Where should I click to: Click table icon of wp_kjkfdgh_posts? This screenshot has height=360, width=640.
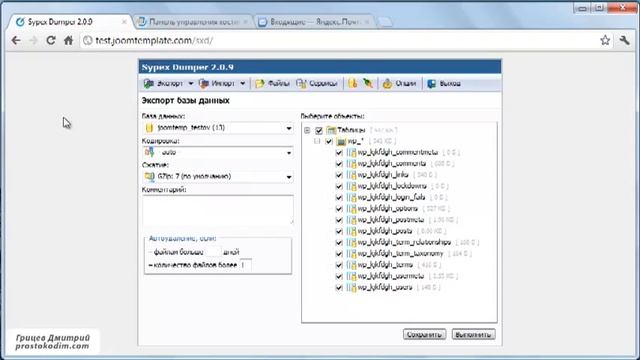click(x=351, y=231)
